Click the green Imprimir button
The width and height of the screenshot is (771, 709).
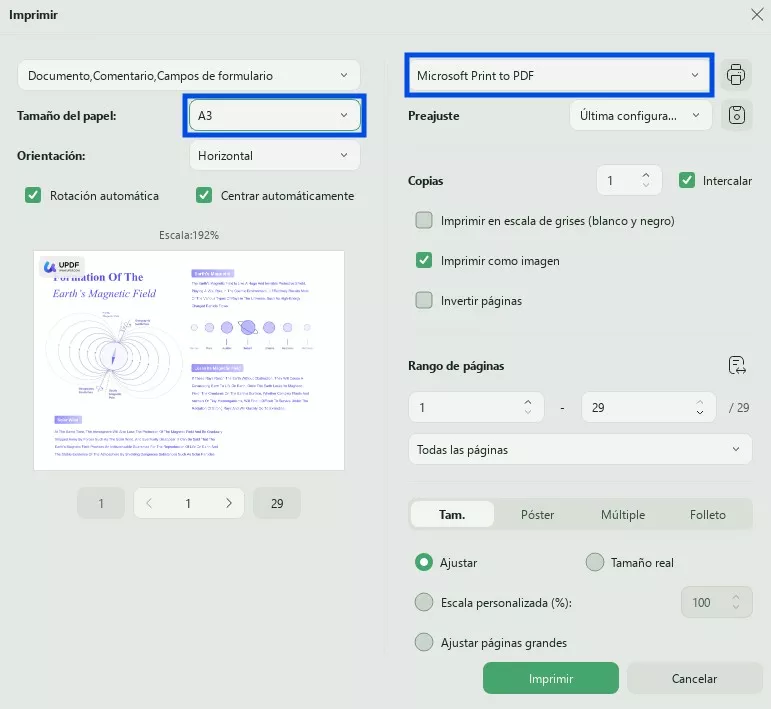551,679
